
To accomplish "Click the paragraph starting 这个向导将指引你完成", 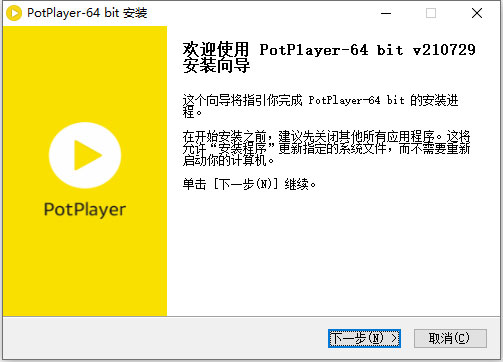I will point(320,106).
